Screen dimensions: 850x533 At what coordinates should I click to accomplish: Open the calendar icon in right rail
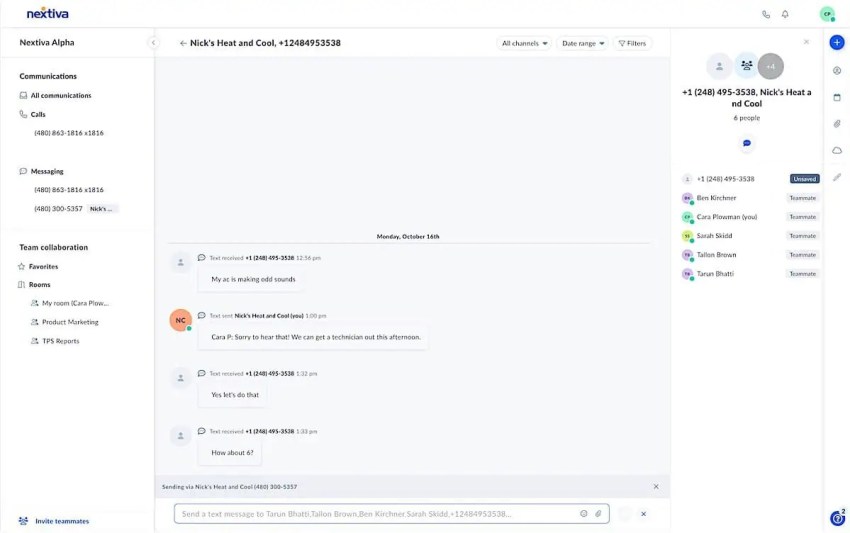(837, 98)
